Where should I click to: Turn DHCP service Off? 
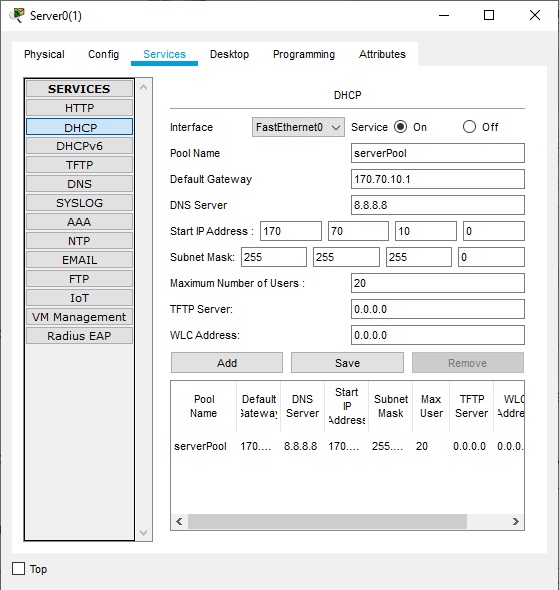point(469,127)
